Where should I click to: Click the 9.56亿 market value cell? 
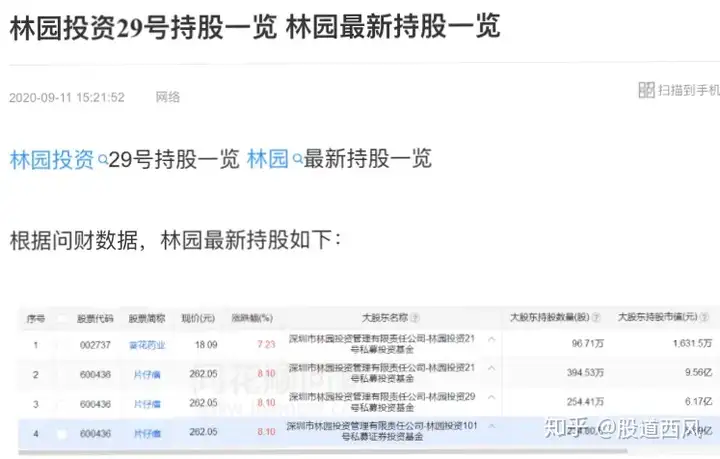699,372
